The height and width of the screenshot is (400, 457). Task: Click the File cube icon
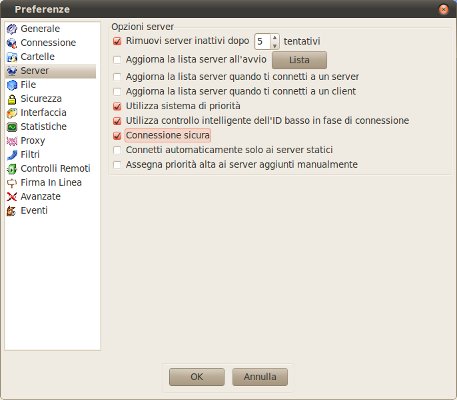coord(12,85)
